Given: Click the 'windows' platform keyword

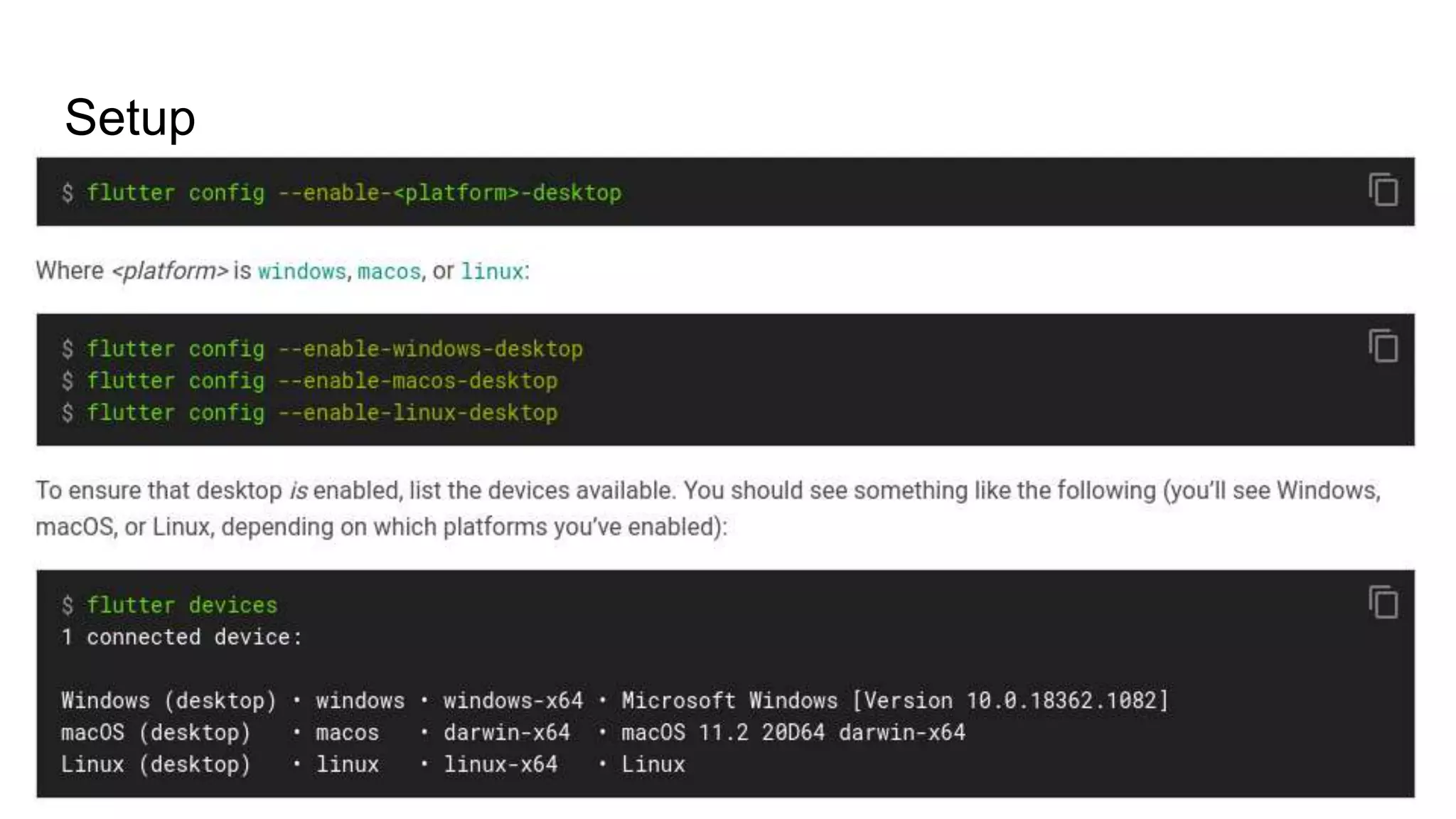Looking at the screenshot, I should [301, 272].
